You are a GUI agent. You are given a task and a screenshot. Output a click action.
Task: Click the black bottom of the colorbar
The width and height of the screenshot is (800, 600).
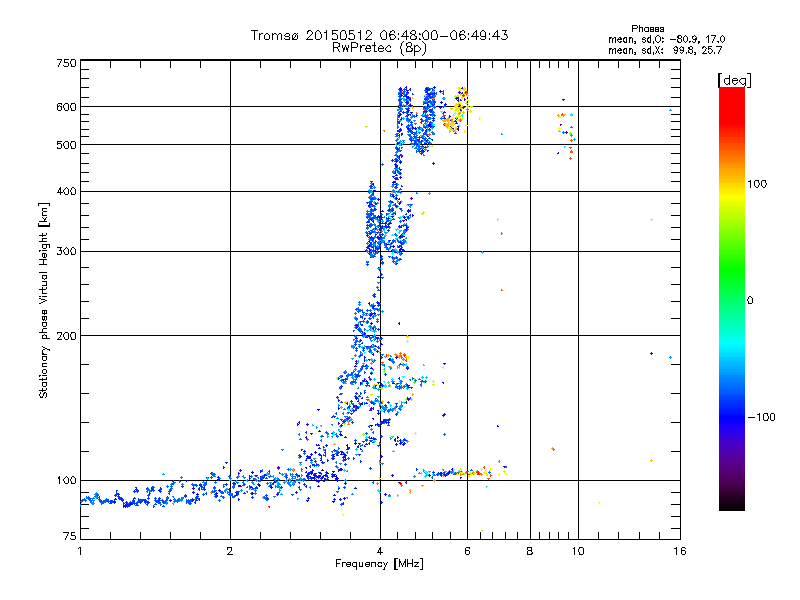732,503
